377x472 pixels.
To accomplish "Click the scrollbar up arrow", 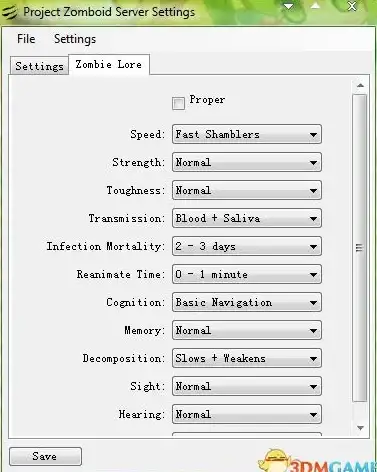I will 360,86.
